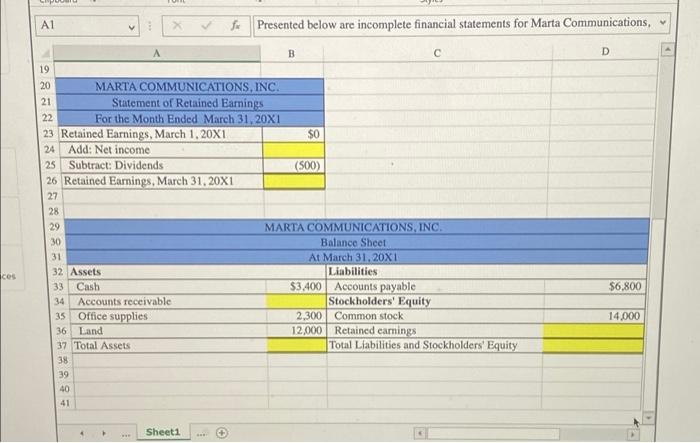Screen dimensions: 700x443
Task: Go to next sheet arrow
Action: click(103, 433)
